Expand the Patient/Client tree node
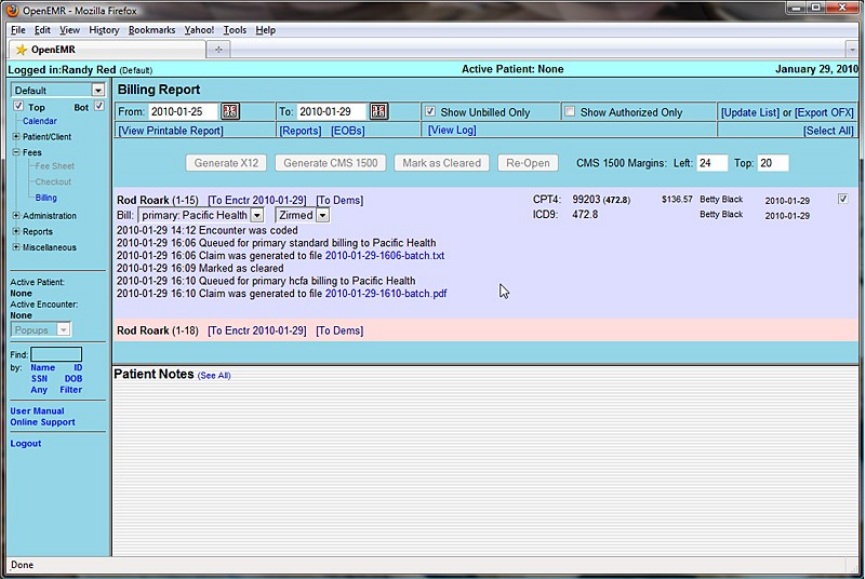The width and height of the screenshot is (865, 579). pyautogui.click(x=17, y=136)
